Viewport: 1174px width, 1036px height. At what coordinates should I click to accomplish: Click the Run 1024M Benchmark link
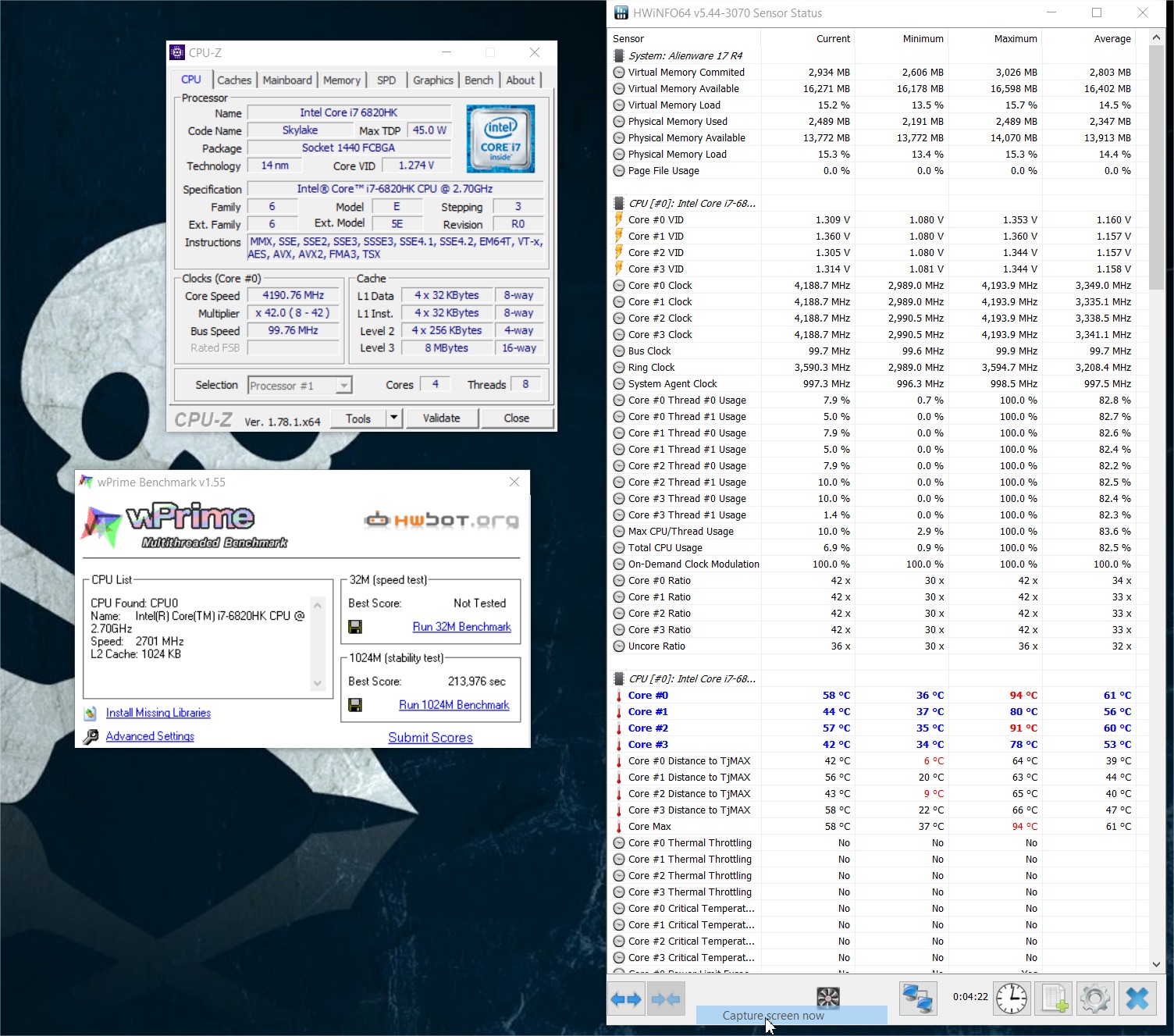[x=454, y=705]
